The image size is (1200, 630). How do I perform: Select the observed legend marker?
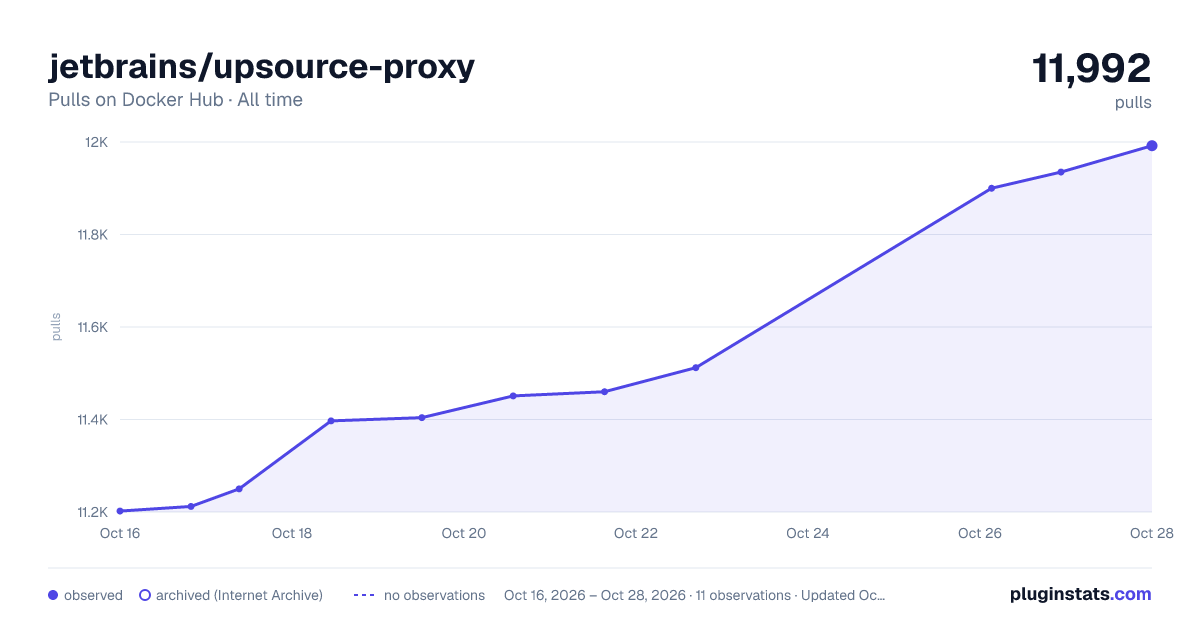tap(53, 595)
